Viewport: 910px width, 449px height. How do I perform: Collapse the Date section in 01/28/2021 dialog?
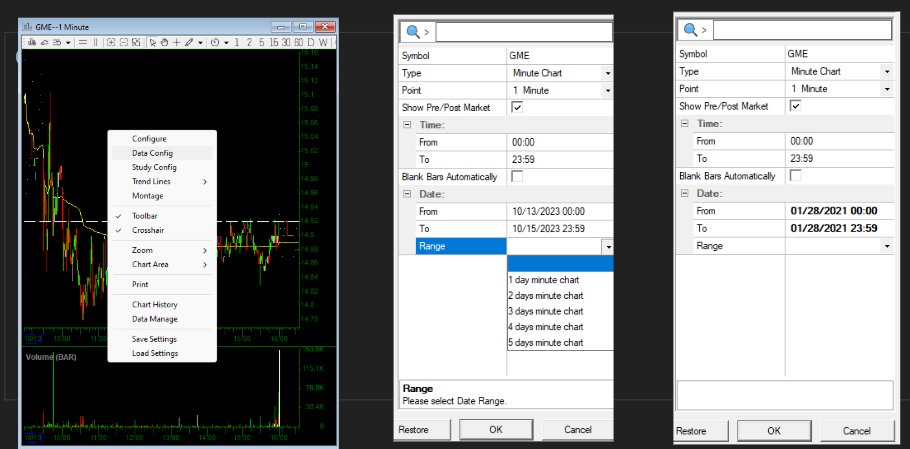point(685,193)
